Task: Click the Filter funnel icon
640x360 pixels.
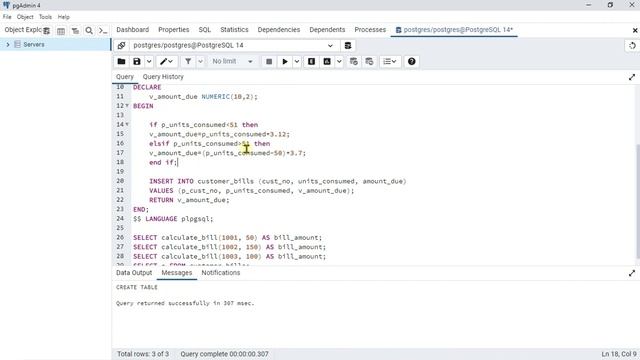Action: [x=188, y=61]
